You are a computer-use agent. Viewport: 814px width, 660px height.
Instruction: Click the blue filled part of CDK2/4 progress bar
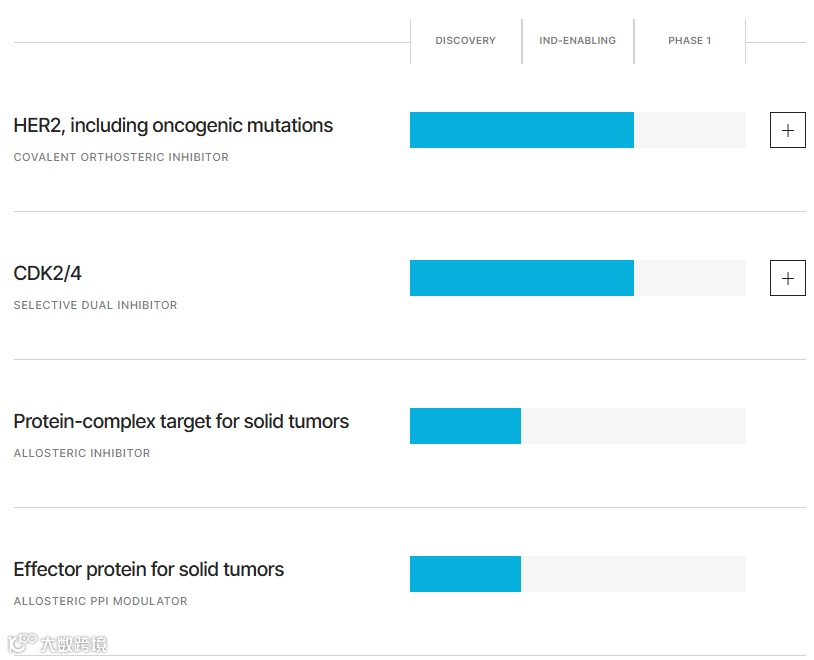[521, 278]
